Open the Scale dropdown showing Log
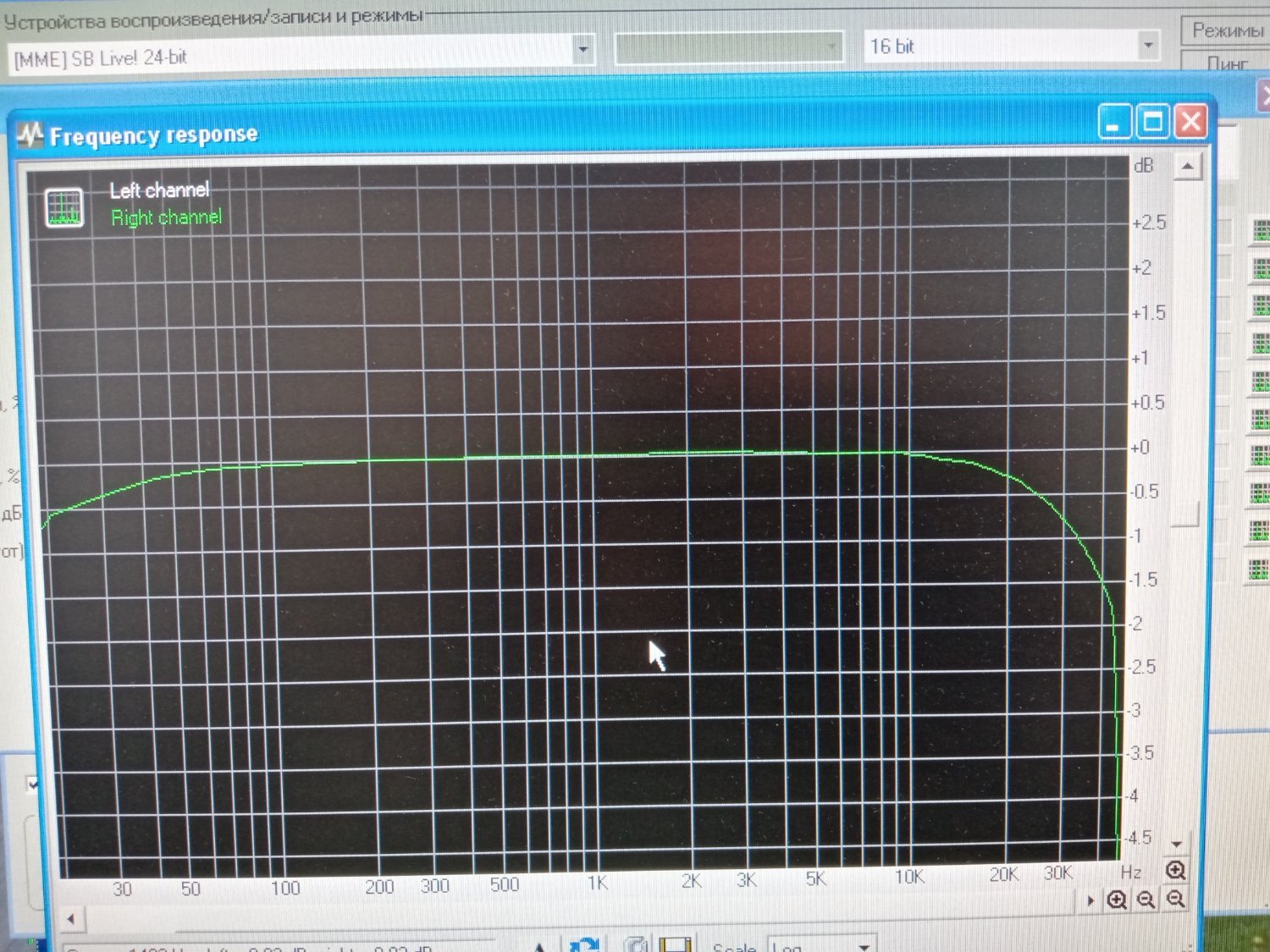1270x952 pixels. pyautogui.click(x=864, y=946)
